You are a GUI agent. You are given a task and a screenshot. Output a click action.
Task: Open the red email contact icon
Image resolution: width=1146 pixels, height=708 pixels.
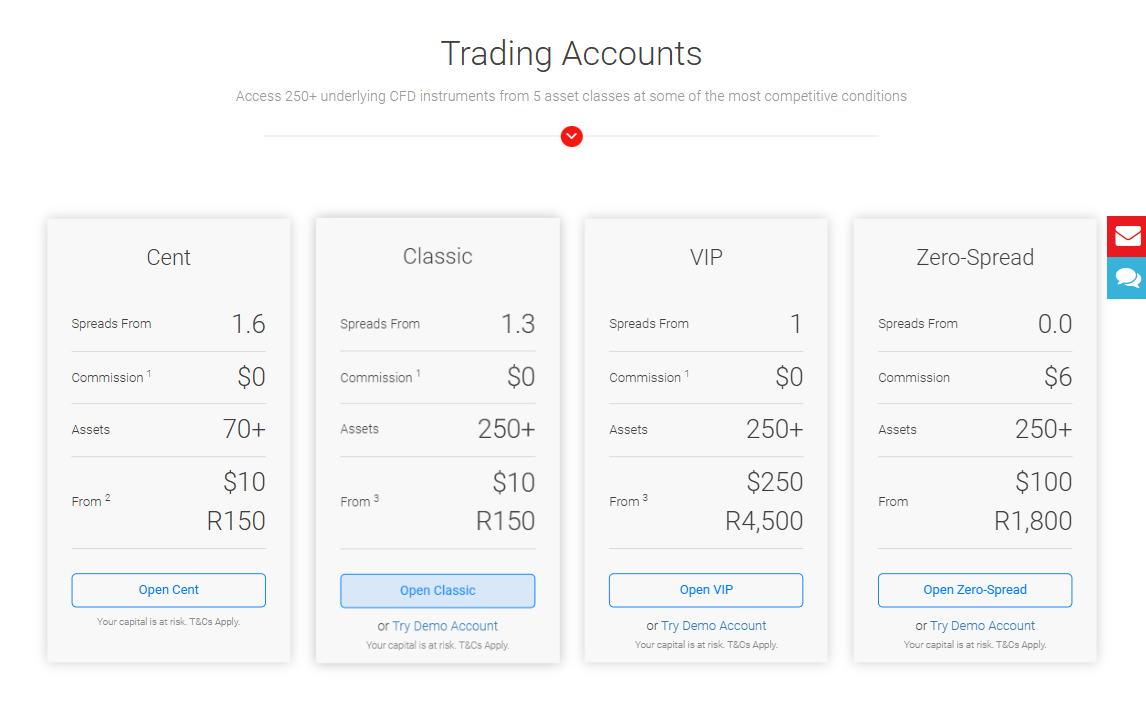pyautogui.click(x=1128, y=236)
